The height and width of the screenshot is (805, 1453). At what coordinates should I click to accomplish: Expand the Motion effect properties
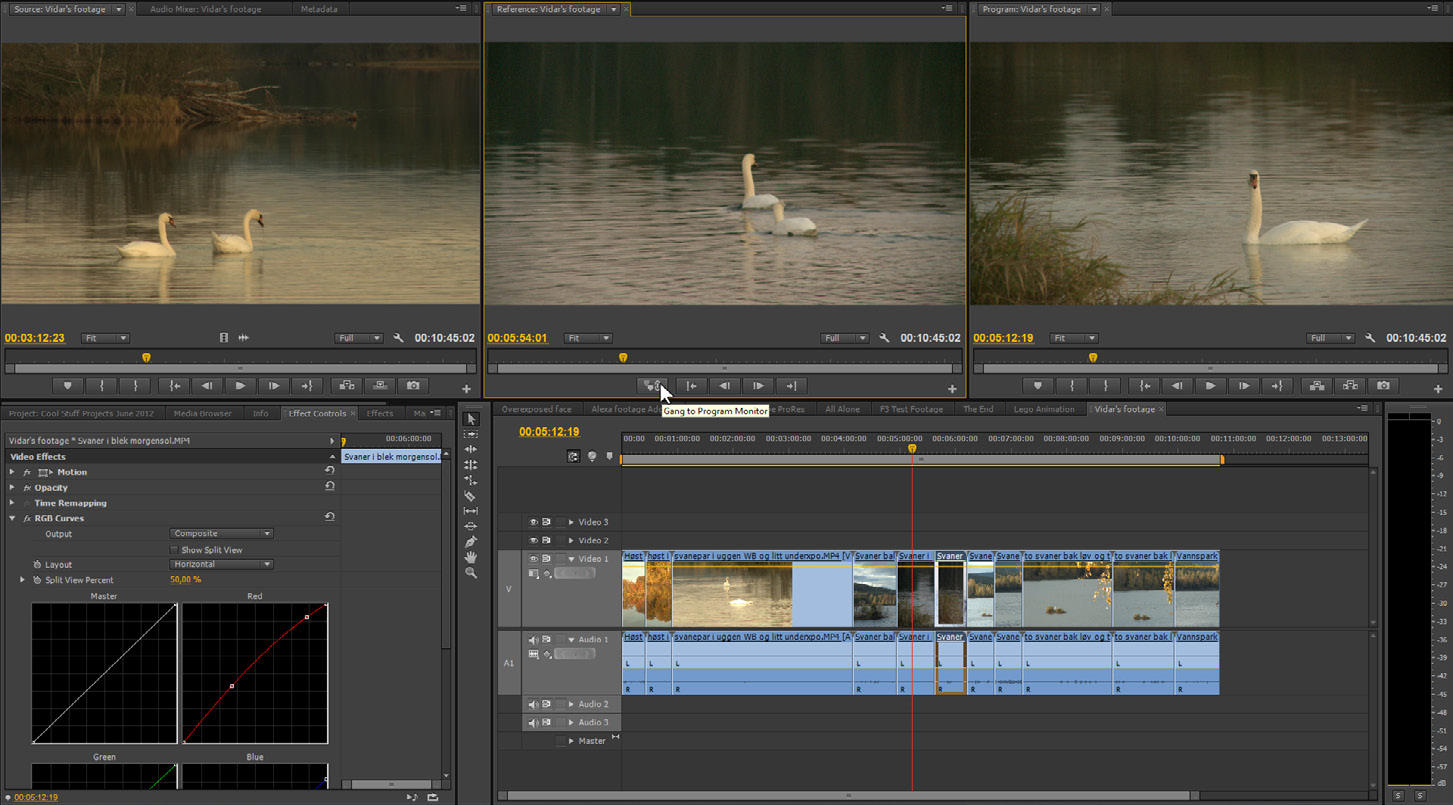12,472
